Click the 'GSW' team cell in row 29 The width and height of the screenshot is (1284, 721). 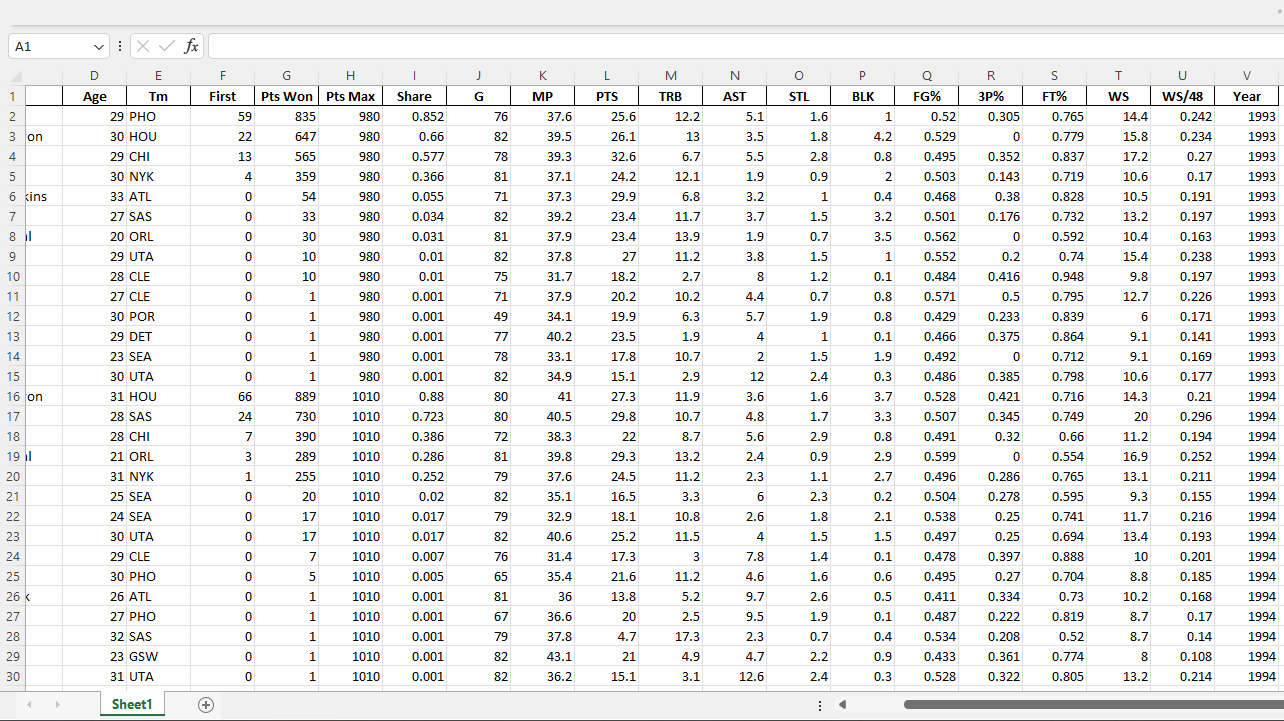coord(158,656)
